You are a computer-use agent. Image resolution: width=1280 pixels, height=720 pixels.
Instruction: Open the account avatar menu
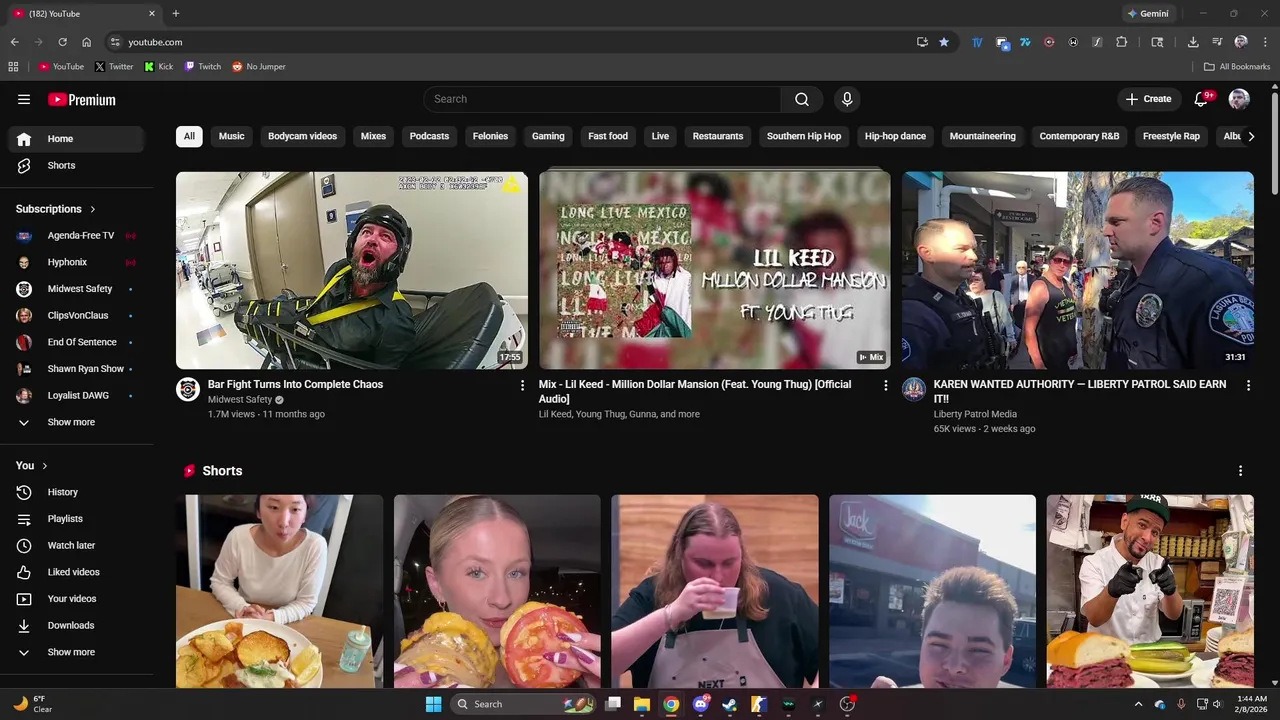(1239, 99)
